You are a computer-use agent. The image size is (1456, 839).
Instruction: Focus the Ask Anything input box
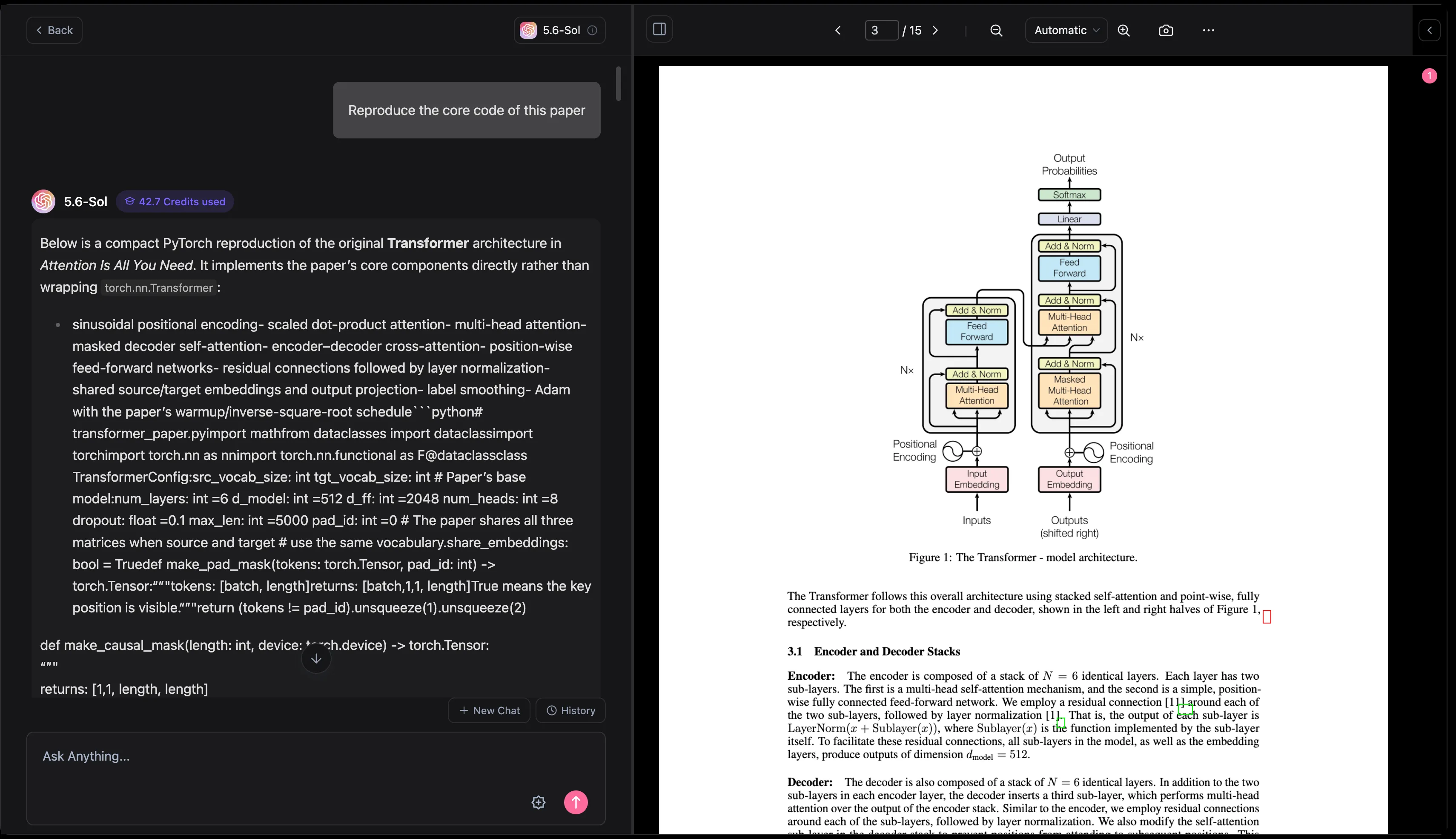coord(315,778)
